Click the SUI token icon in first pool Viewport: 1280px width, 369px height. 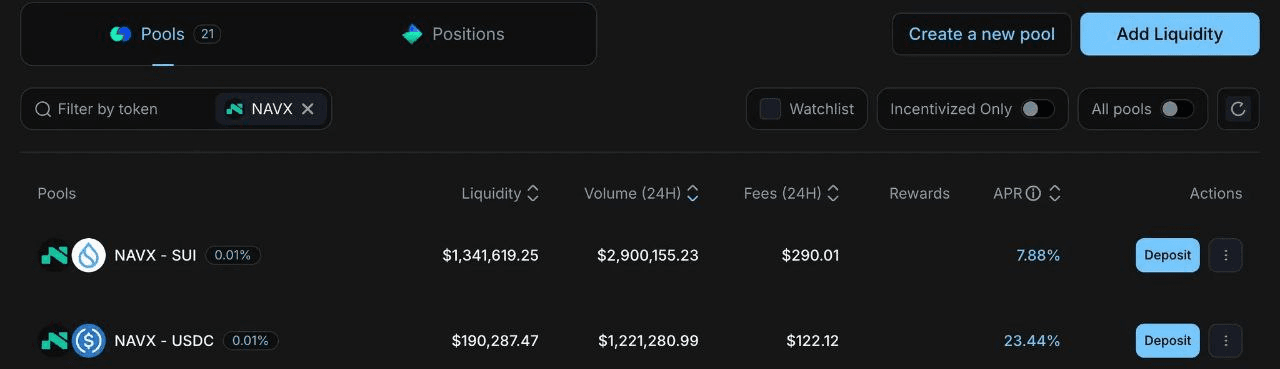(89, 255)
